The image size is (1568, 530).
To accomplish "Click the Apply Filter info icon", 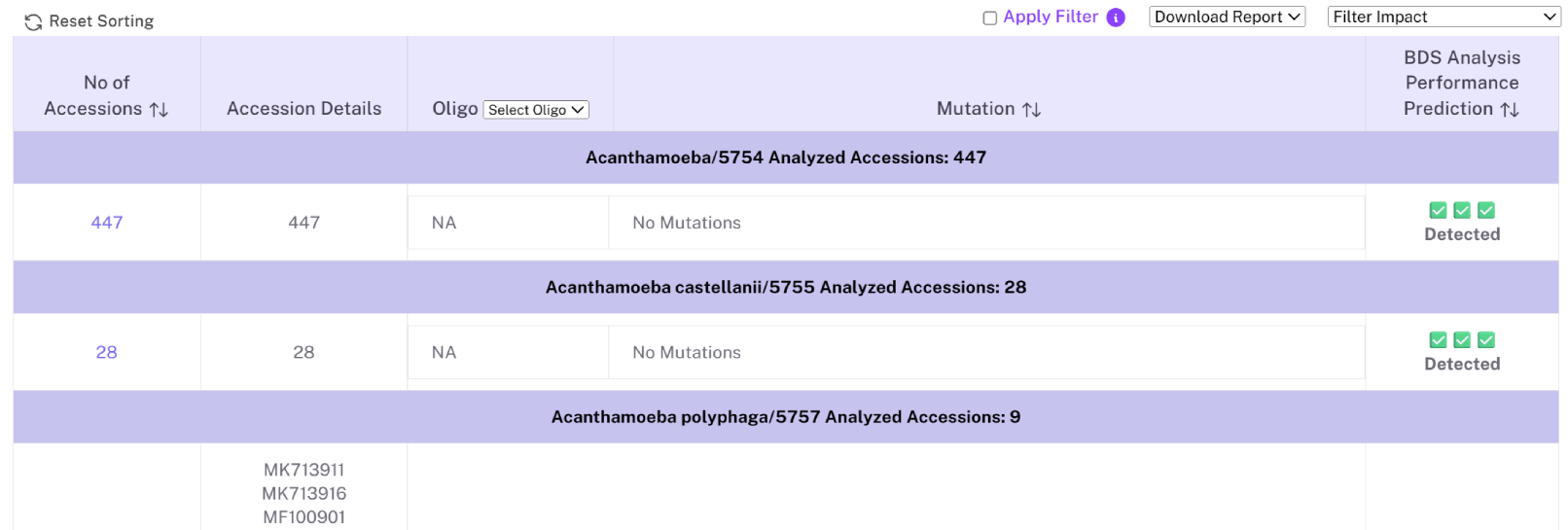I will pyautogui.click(x=1116, y=18).
